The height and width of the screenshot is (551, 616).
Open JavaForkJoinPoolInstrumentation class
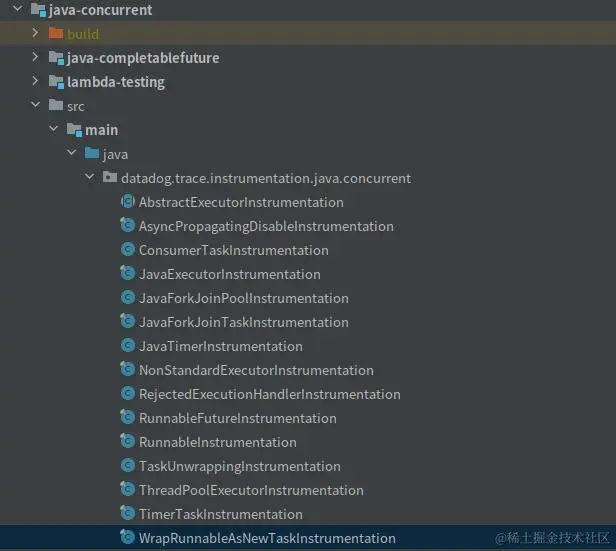[244, 298]
